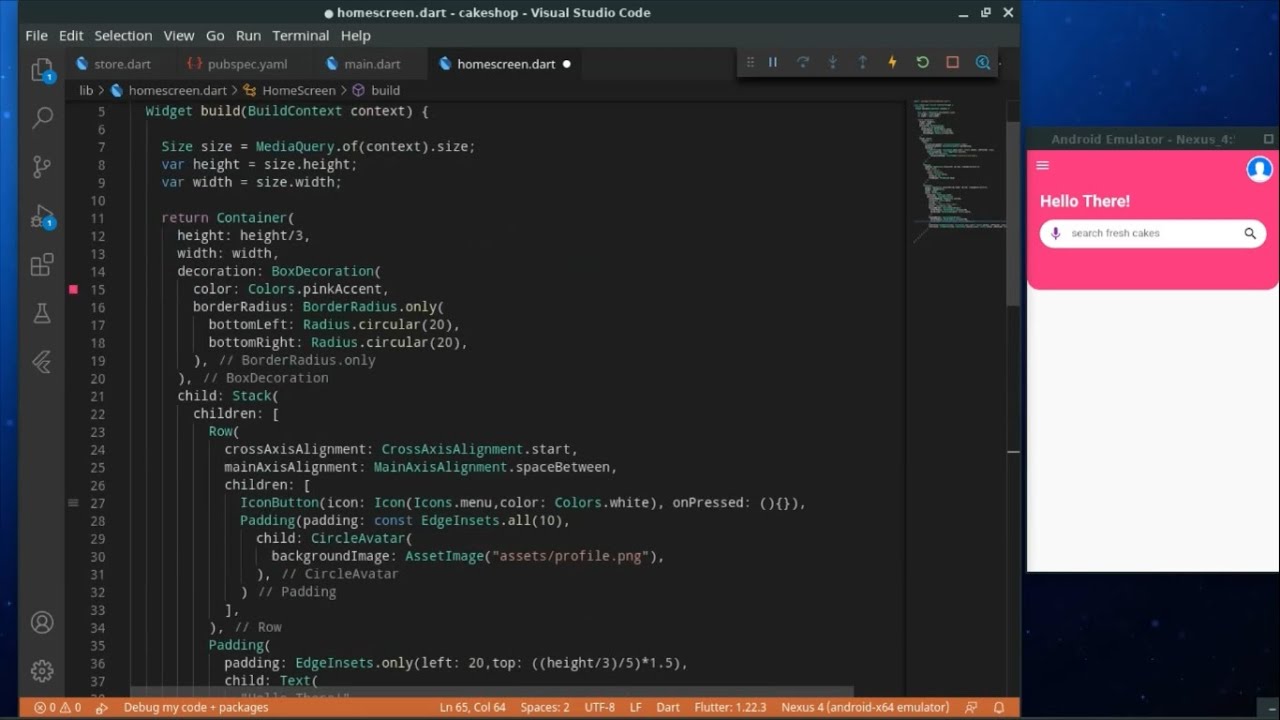1280x720 pixels.
Task: Click the horizontal editor scrollbar
Action: tap(492, 692)
